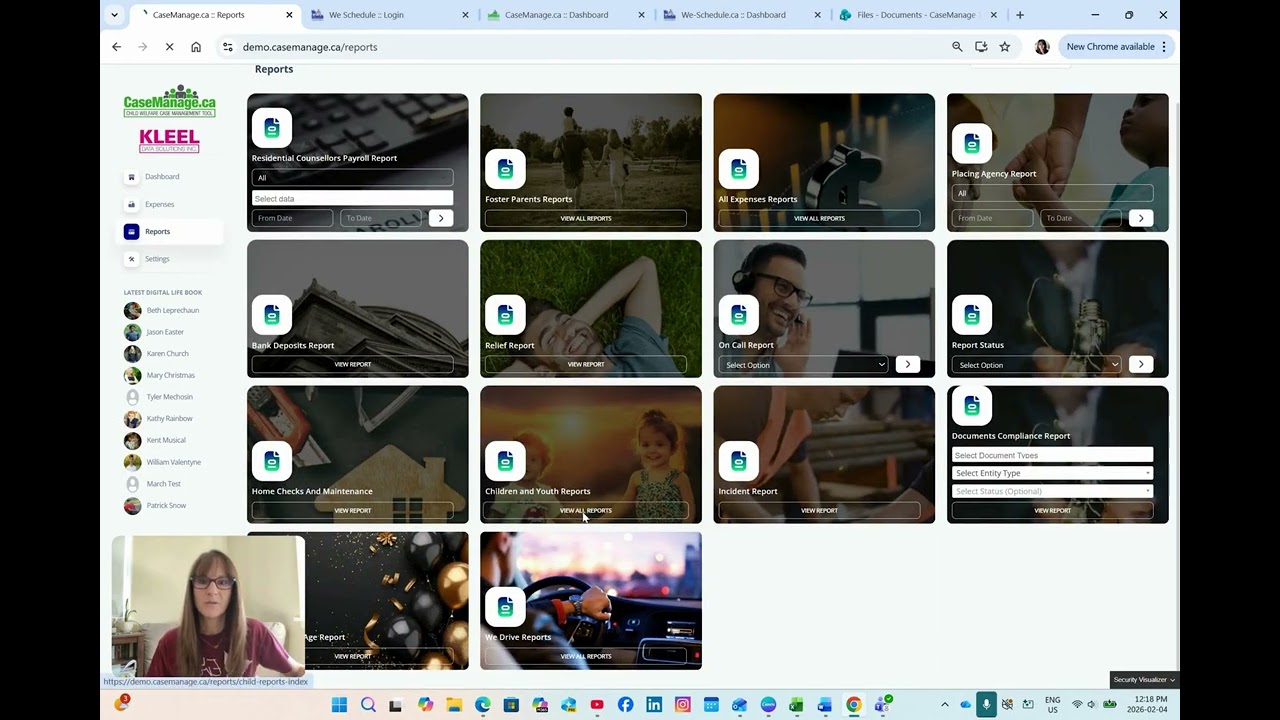
Task: Open Excel from the taskbar
Action: tap(796, 705)
